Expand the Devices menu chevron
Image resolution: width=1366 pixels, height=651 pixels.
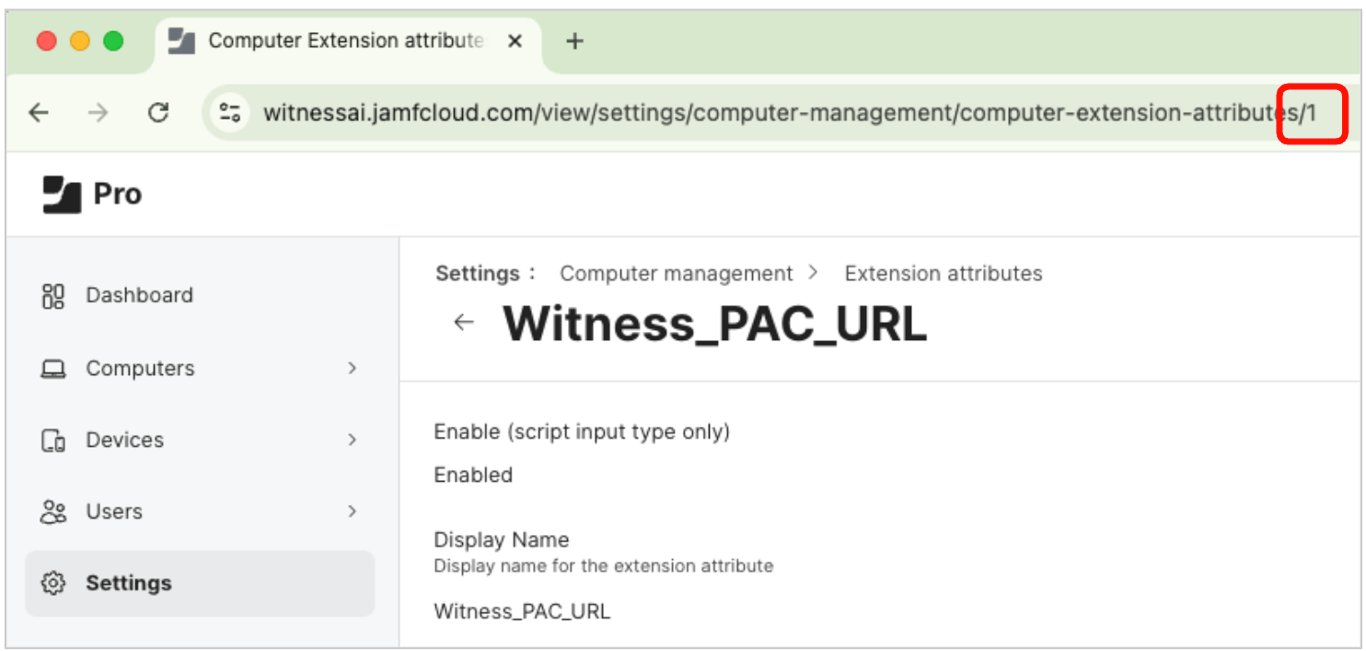(352, 440)
